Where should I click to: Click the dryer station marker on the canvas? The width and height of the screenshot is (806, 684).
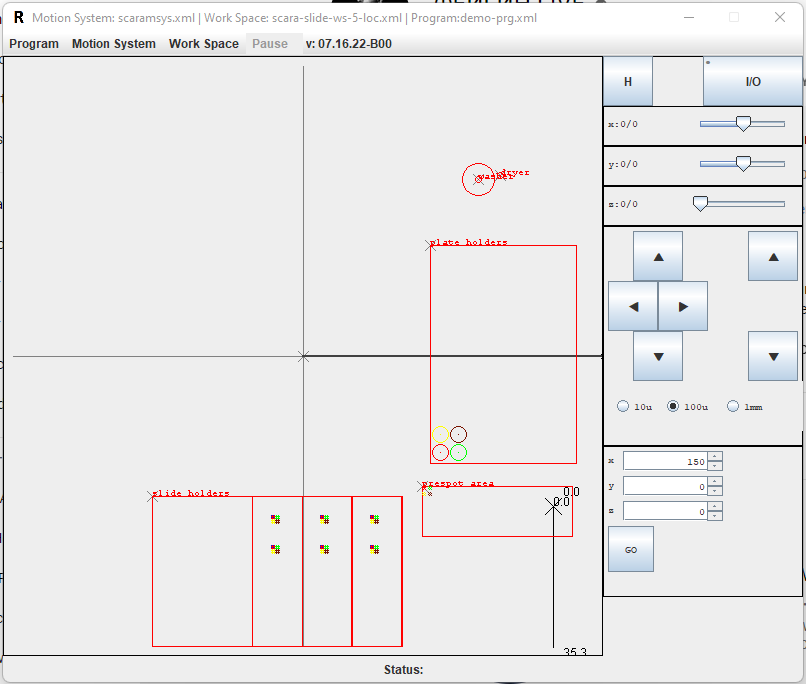click(x=478, y=179)
